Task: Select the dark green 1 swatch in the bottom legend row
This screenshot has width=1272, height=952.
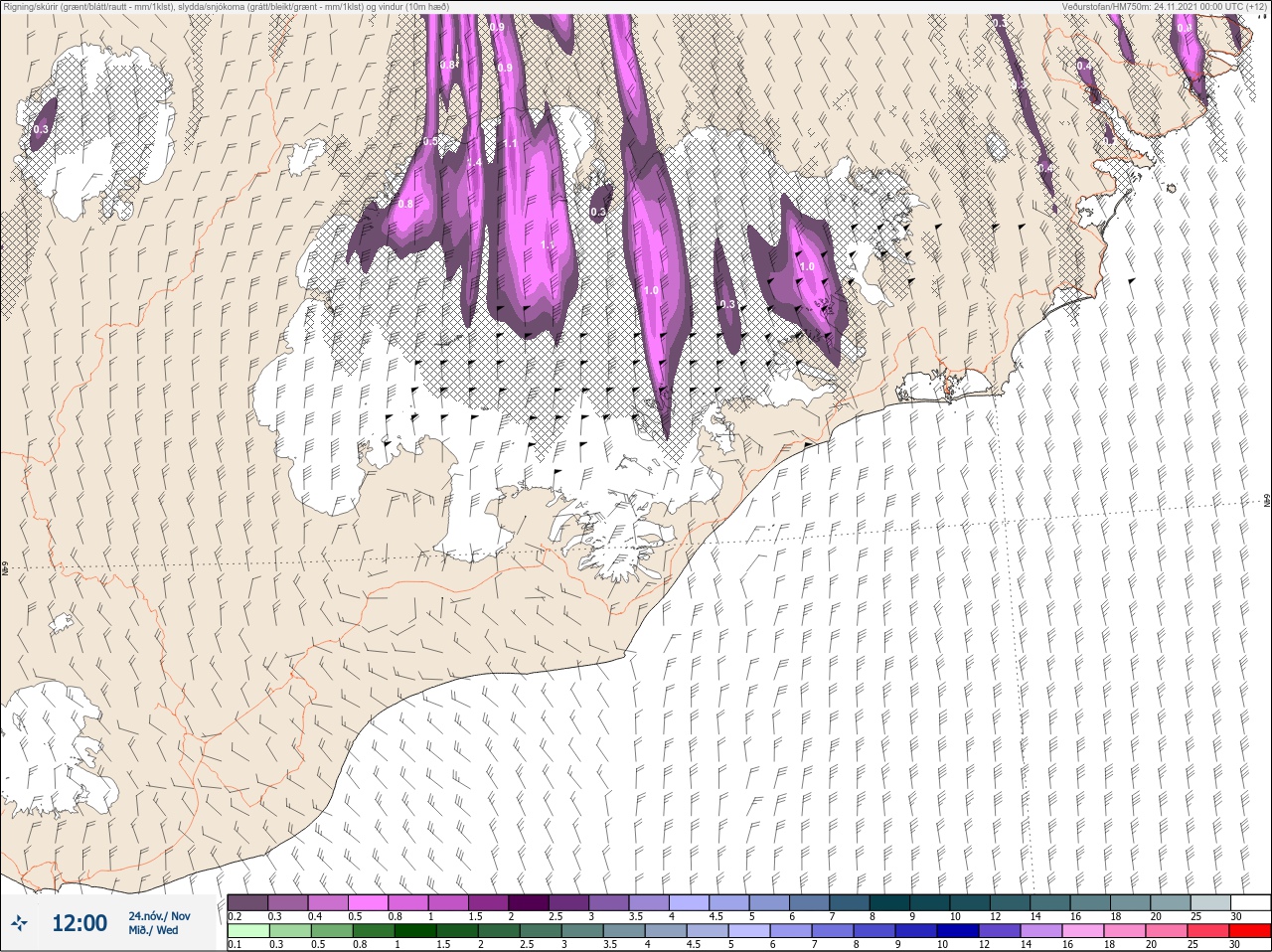Action: click(x=413, y=931)
